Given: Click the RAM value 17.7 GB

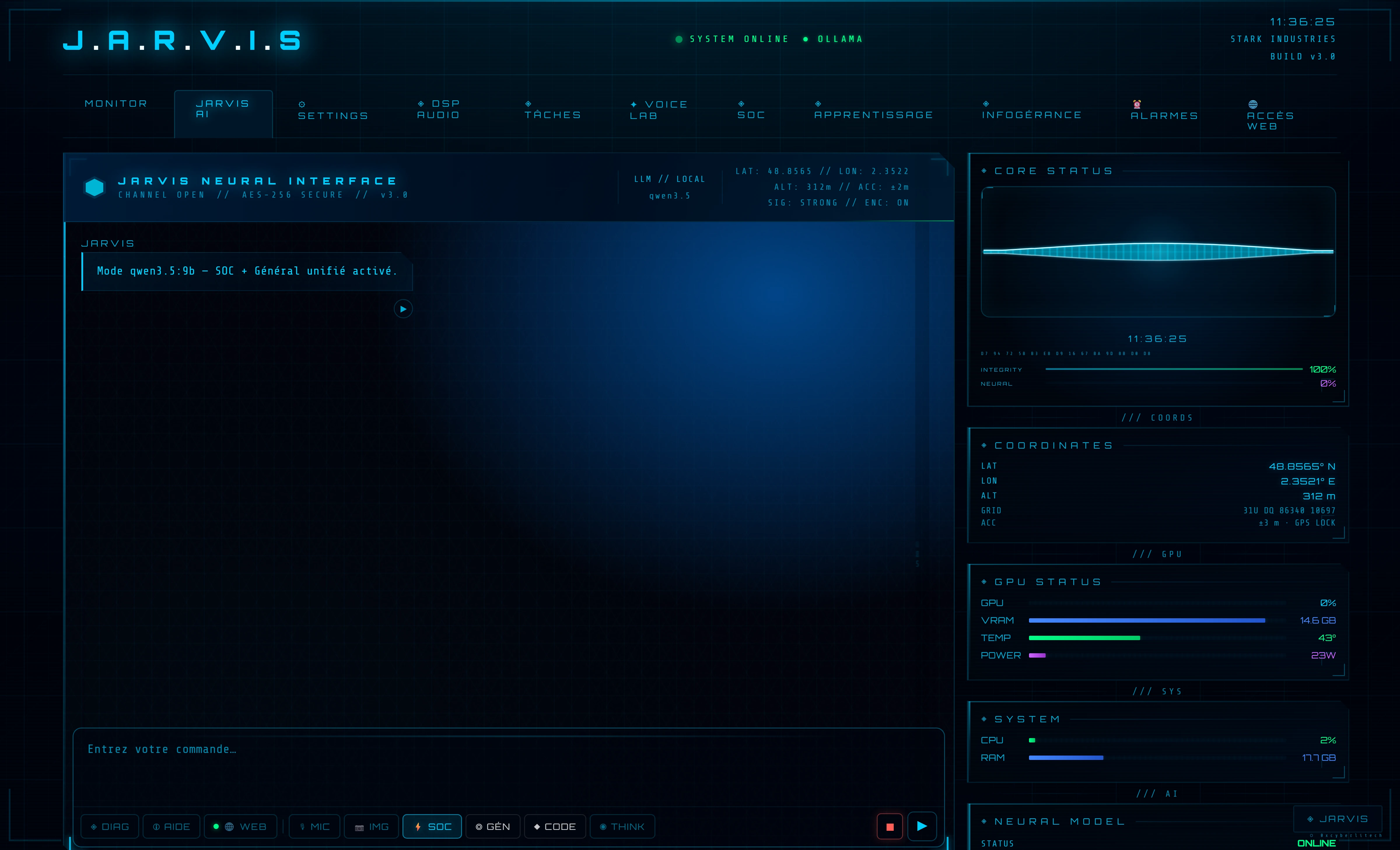Looking at the screenshot, I should pyautogui.click(x=1319, y=757).
